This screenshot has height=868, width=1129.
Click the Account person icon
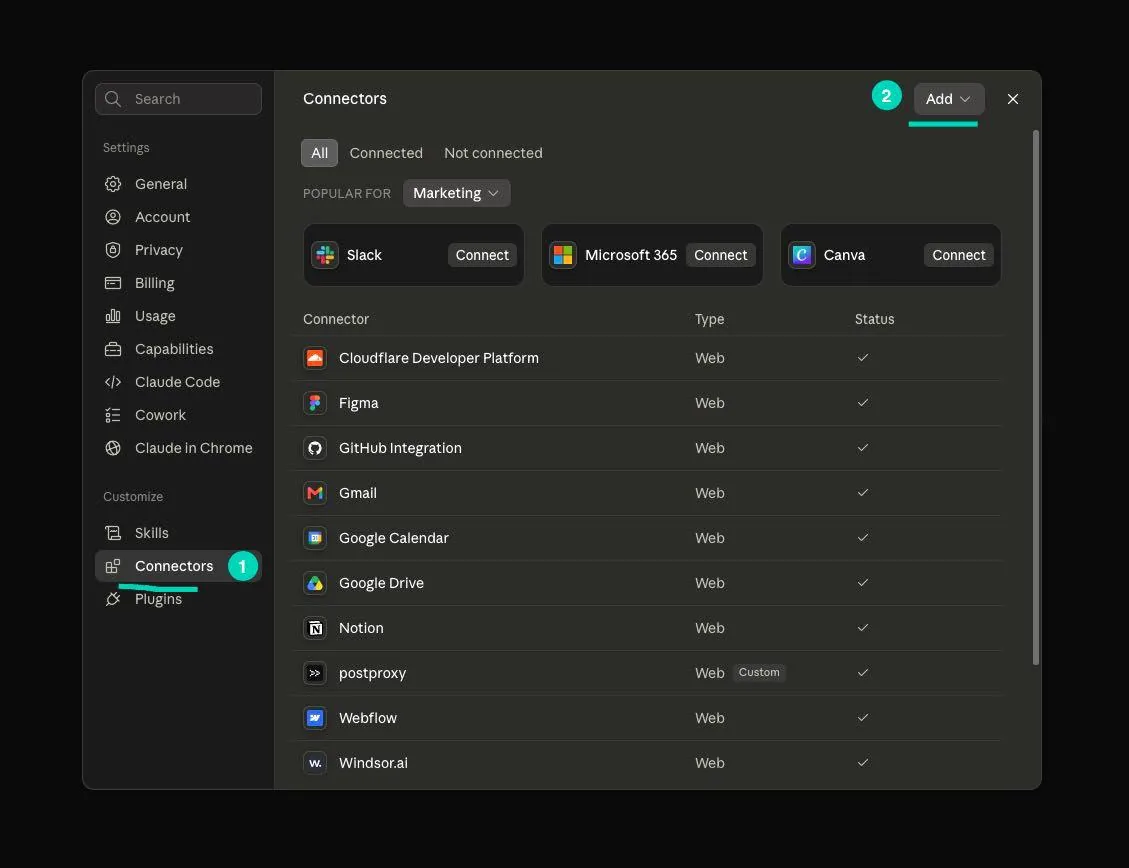pos(113,217)
